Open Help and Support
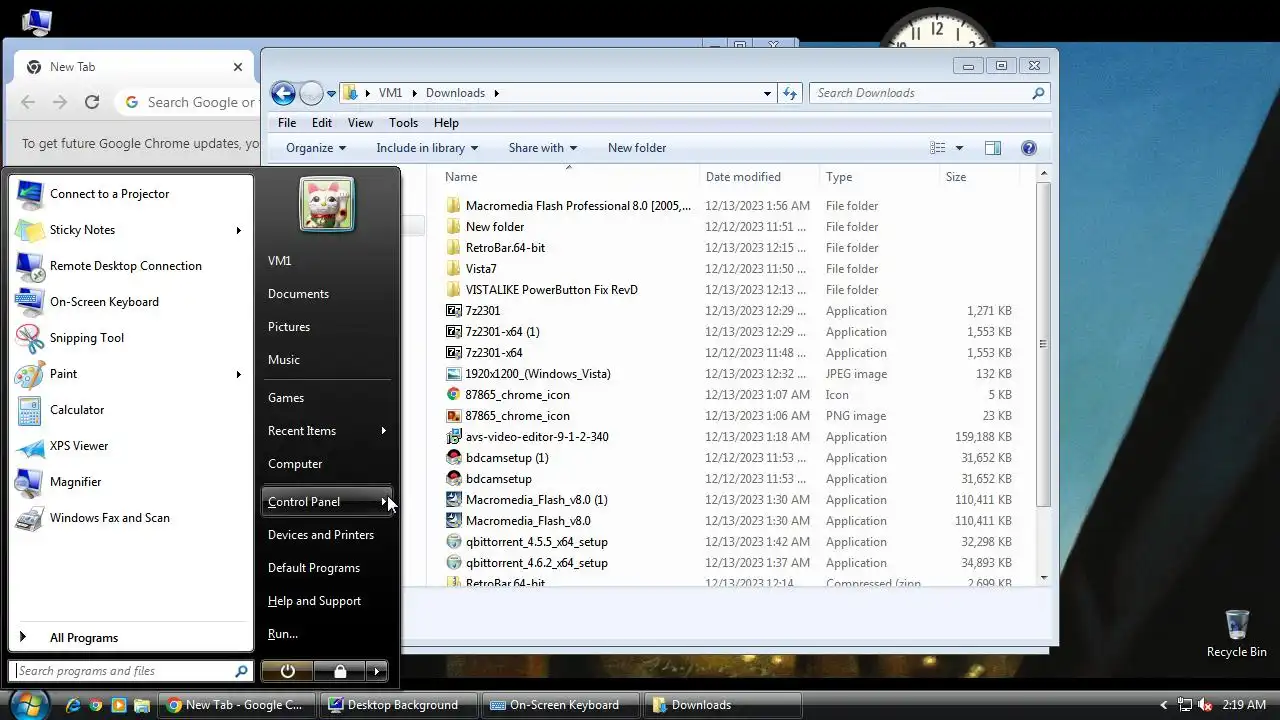Image resolution: width=1280 pixels, height=720 pixels. (x=314, y=601)
